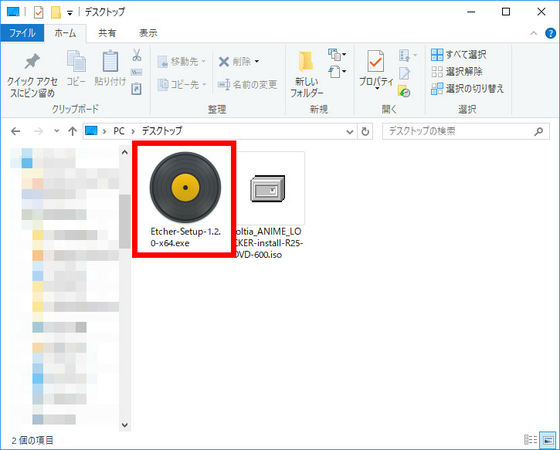
Task: Open the address bar history dropdown
Action: click(x=350, y=131)
